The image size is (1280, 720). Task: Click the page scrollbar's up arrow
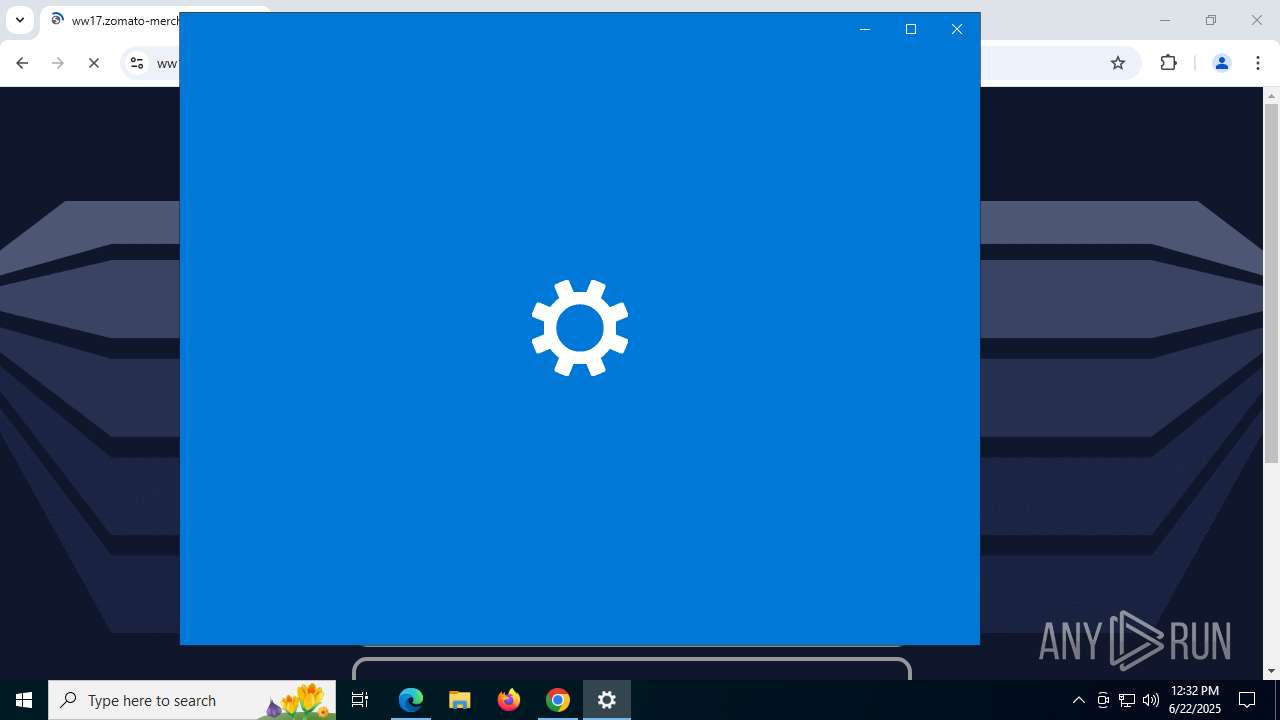click(x=1271, y=96)
